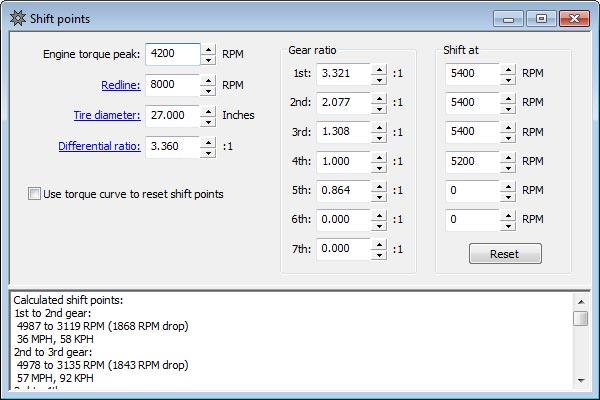Decrease 5th gear Shift at RPM
The image size is (600, 400).
coord(508,196)
